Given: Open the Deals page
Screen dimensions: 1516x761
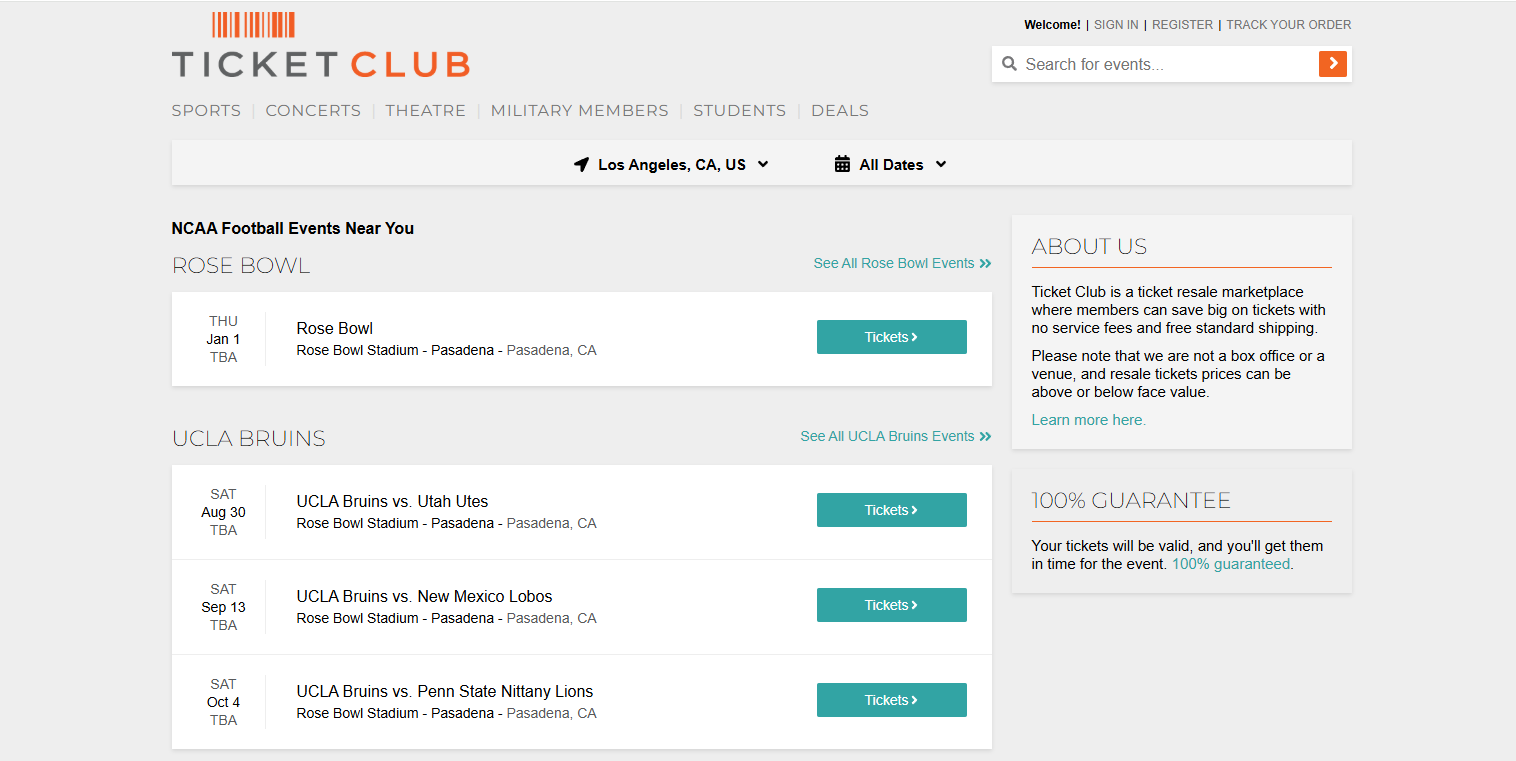Looking at the screenshot, I should click(x=839, y=111).
